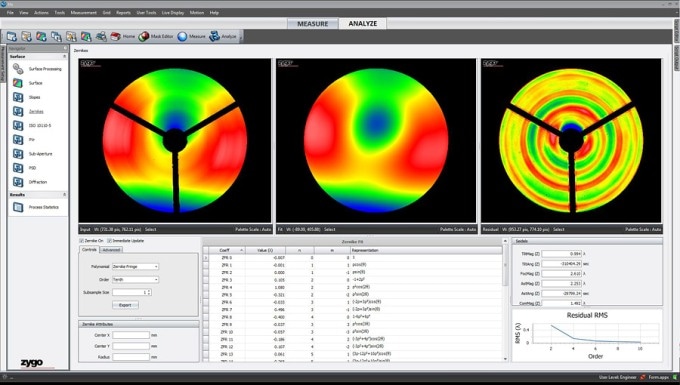The image size is (680, 385).
Task: Open the Sub-Aperture navigator icon
Action: pyautogui.click(x=18, y=153)
